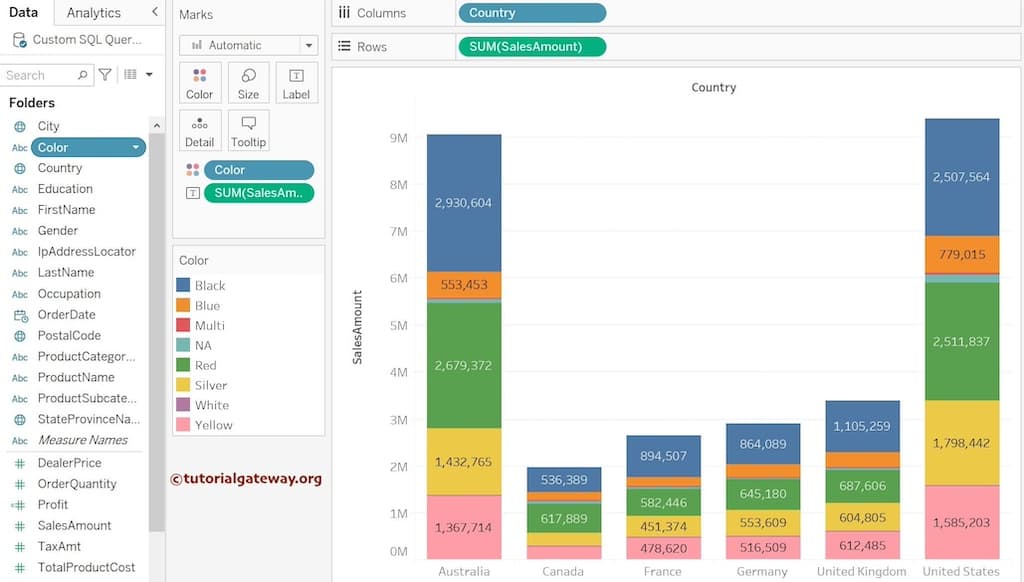This screenshot has height=582, width=1024.
Task: Click the Custom SQL Query data source icon
Action: (18, 38)
